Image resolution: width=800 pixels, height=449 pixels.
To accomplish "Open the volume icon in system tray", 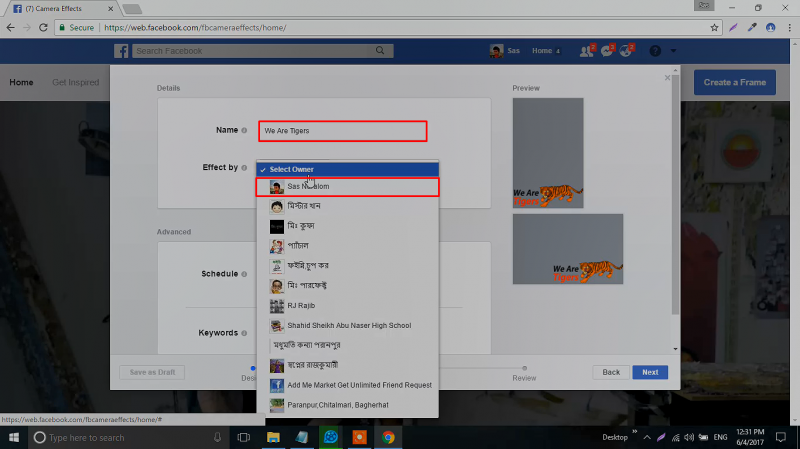I will click(x=689, y=438).
